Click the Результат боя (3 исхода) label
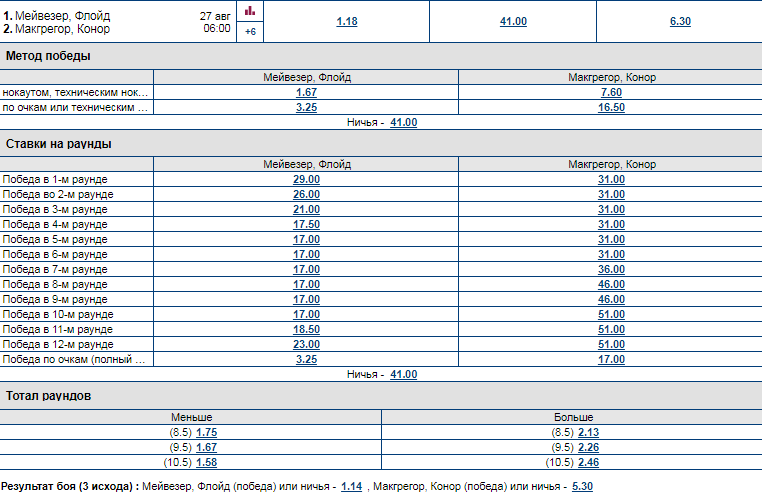Viewport: 762px width, 497px height. pyautogui.click(x=70, y=486)
